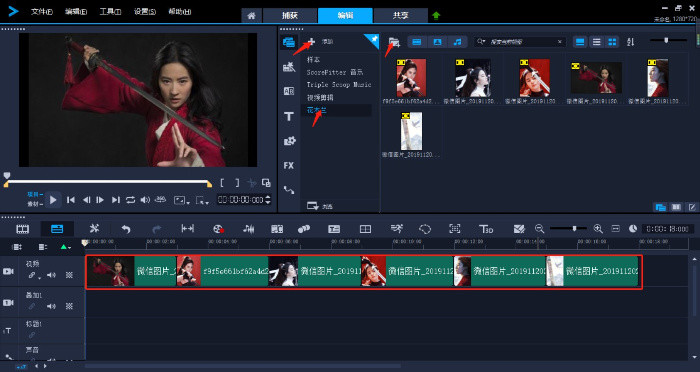Open the record/capture option
The width and height of the screenshot is (700, 372).
[x=218, y=229]
